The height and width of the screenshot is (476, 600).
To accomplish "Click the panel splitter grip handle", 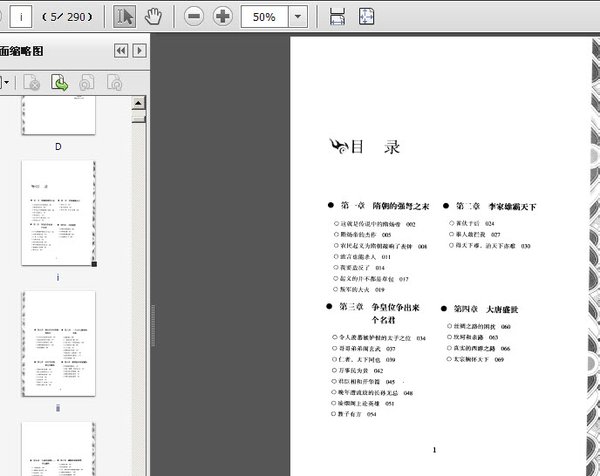I will pyautogui.click(x=153, y=326).
